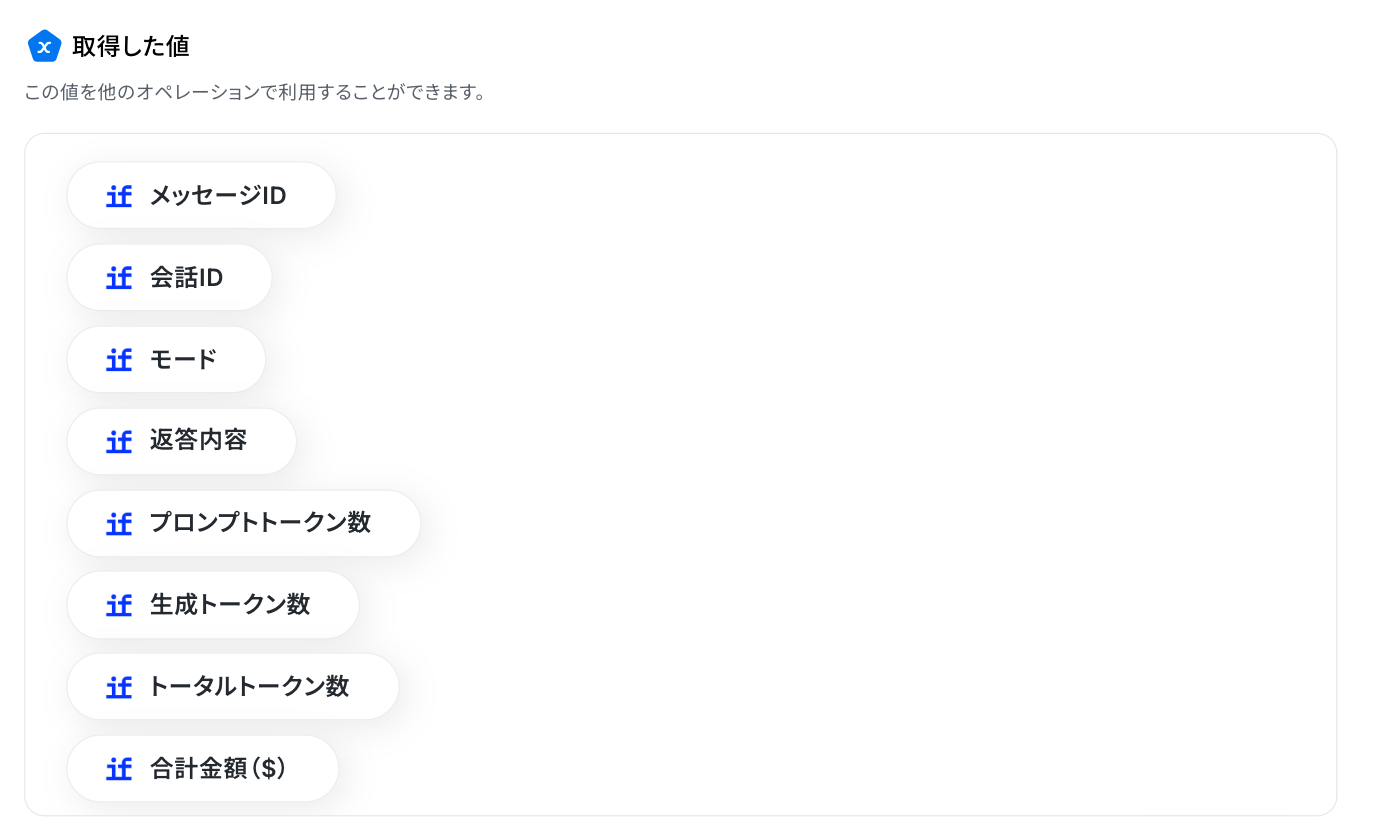Click the icon on the モード chip

[119, 360]
